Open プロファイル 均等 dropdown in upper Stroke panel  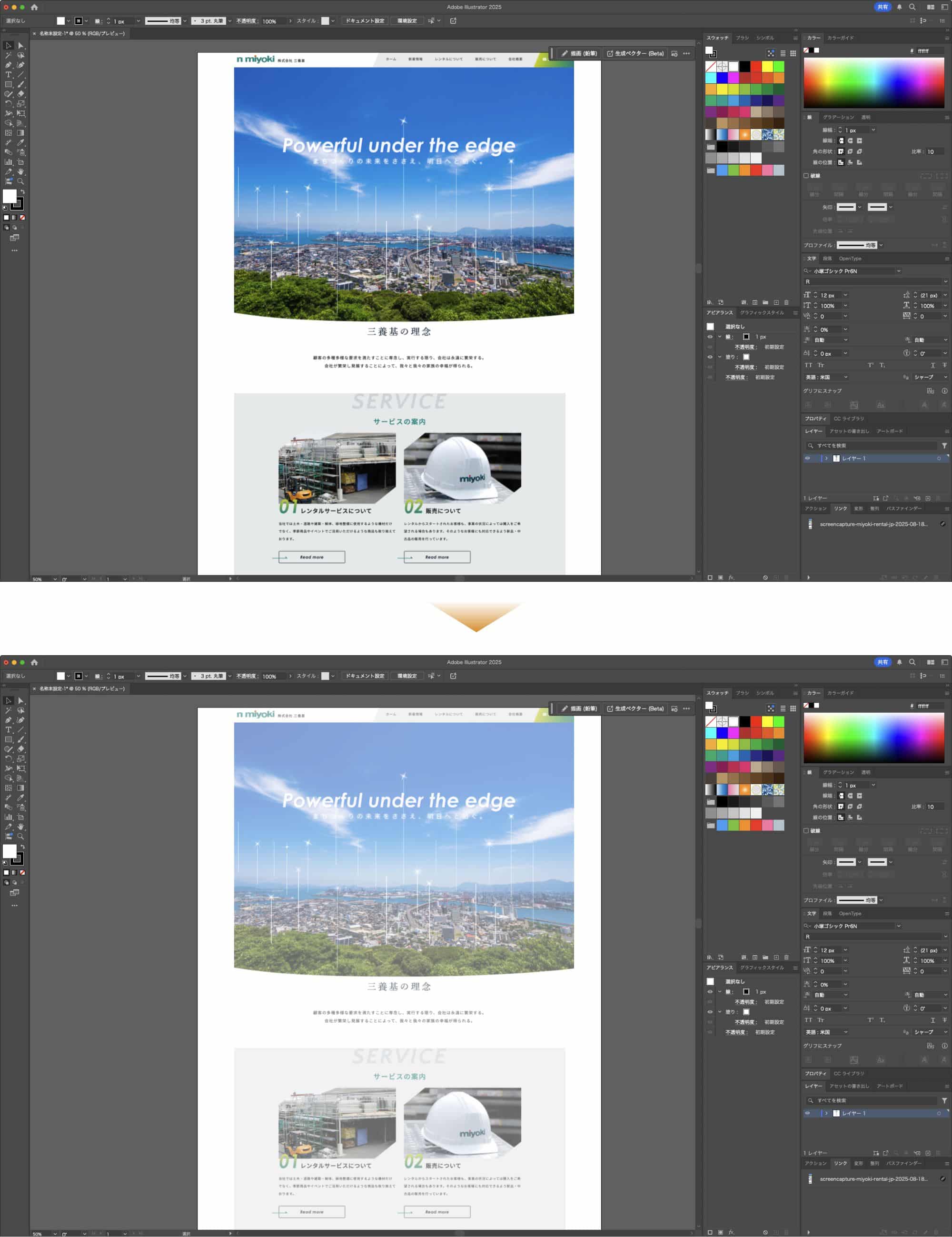(881, 245)
